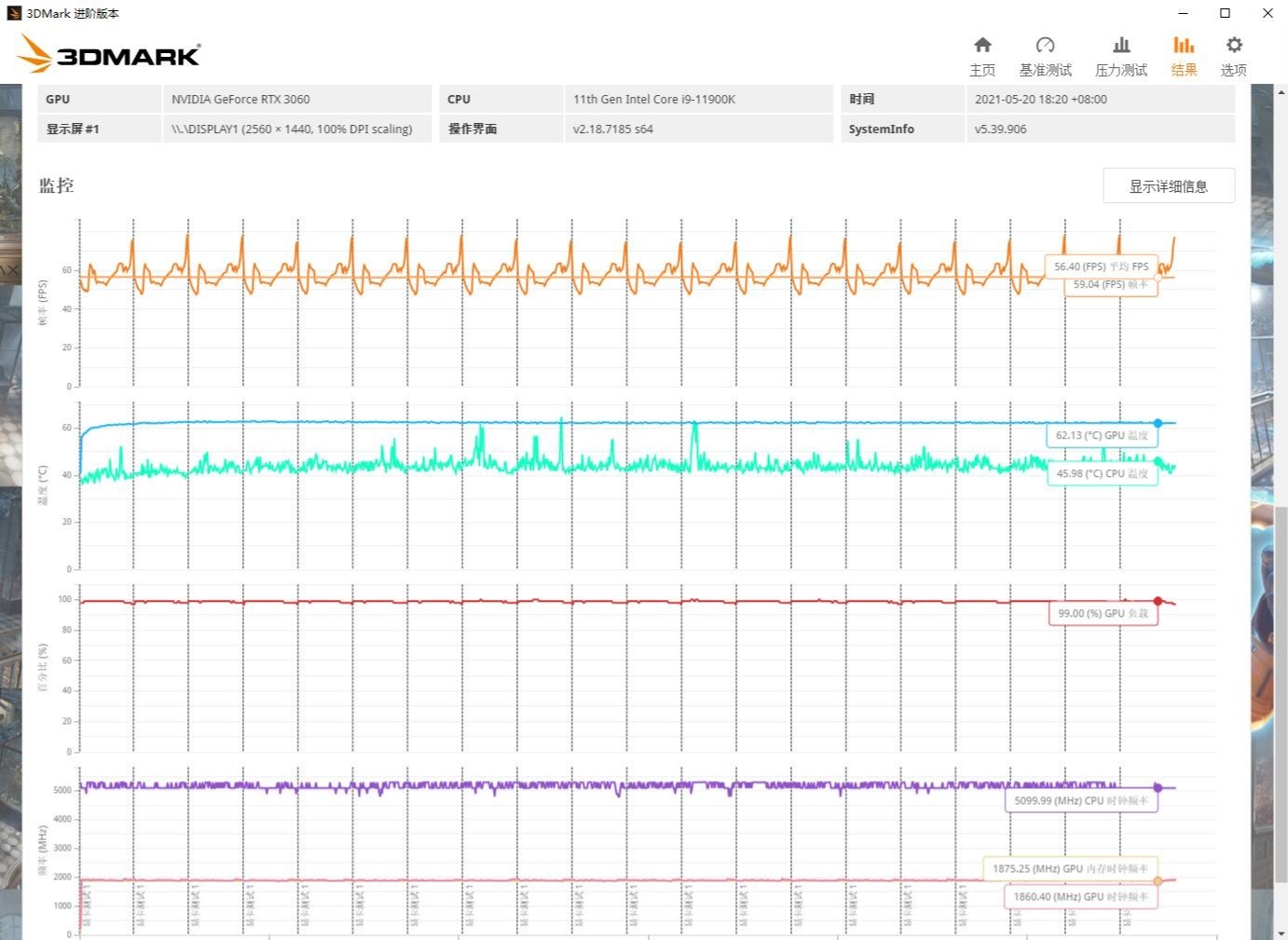1288x940 pixels.
Task: Select the red GPU load endpoint marker
Action: (x=1158, y=601)
